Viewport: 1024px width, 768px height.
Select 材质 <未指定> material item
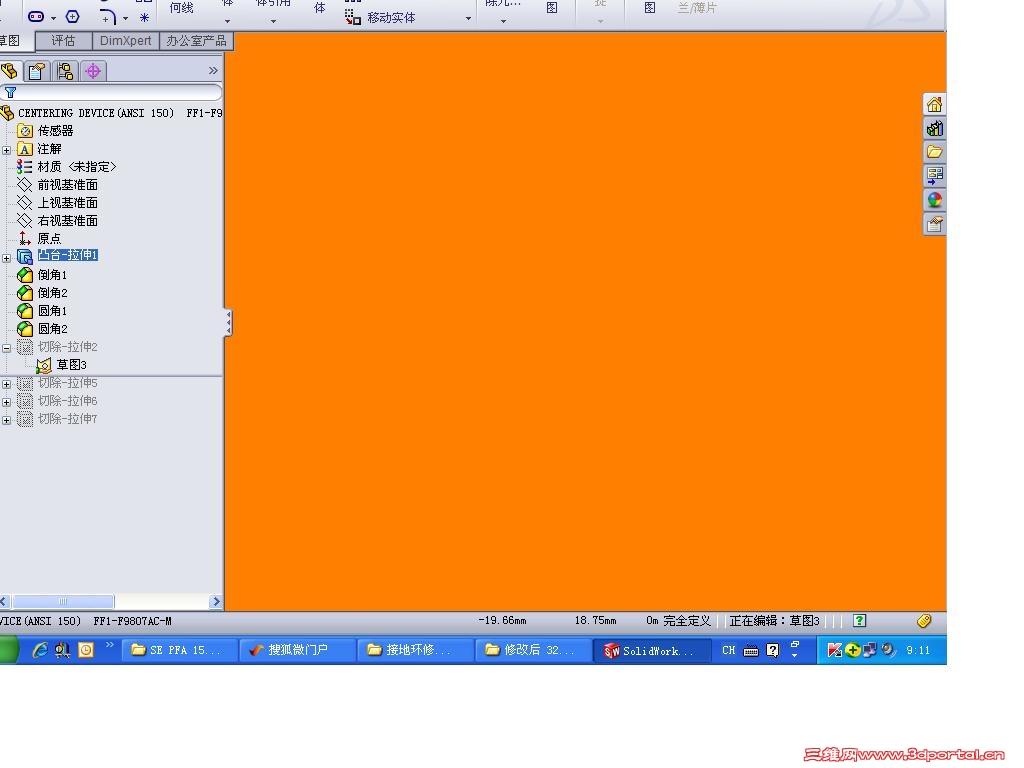point(67,167)
